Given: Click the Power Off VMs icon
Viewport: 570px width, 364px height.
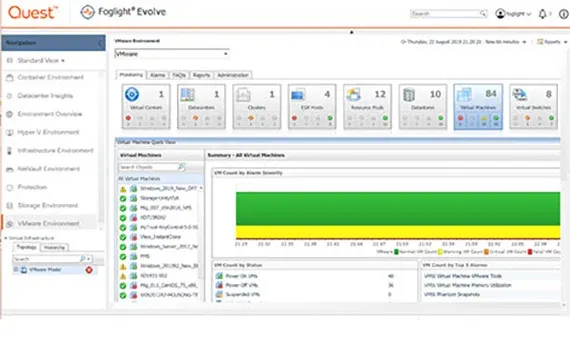Looking at the screenshot, I should click(219, 285).
